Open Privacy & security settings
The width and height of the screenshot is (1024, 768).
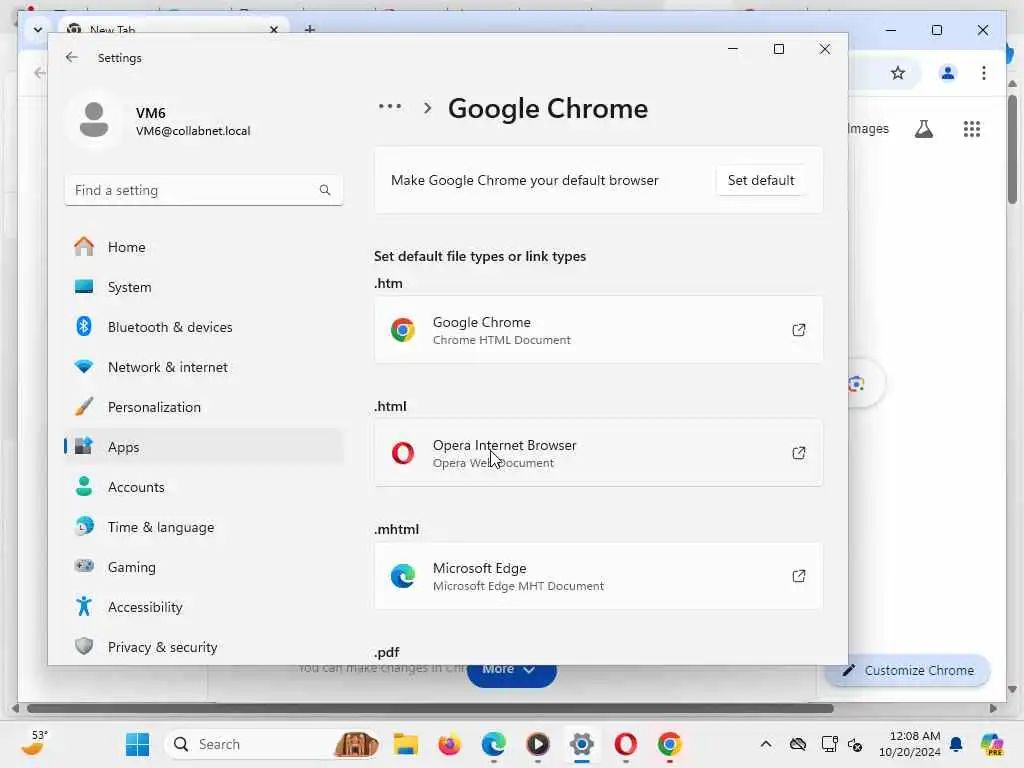pos(204,647)
